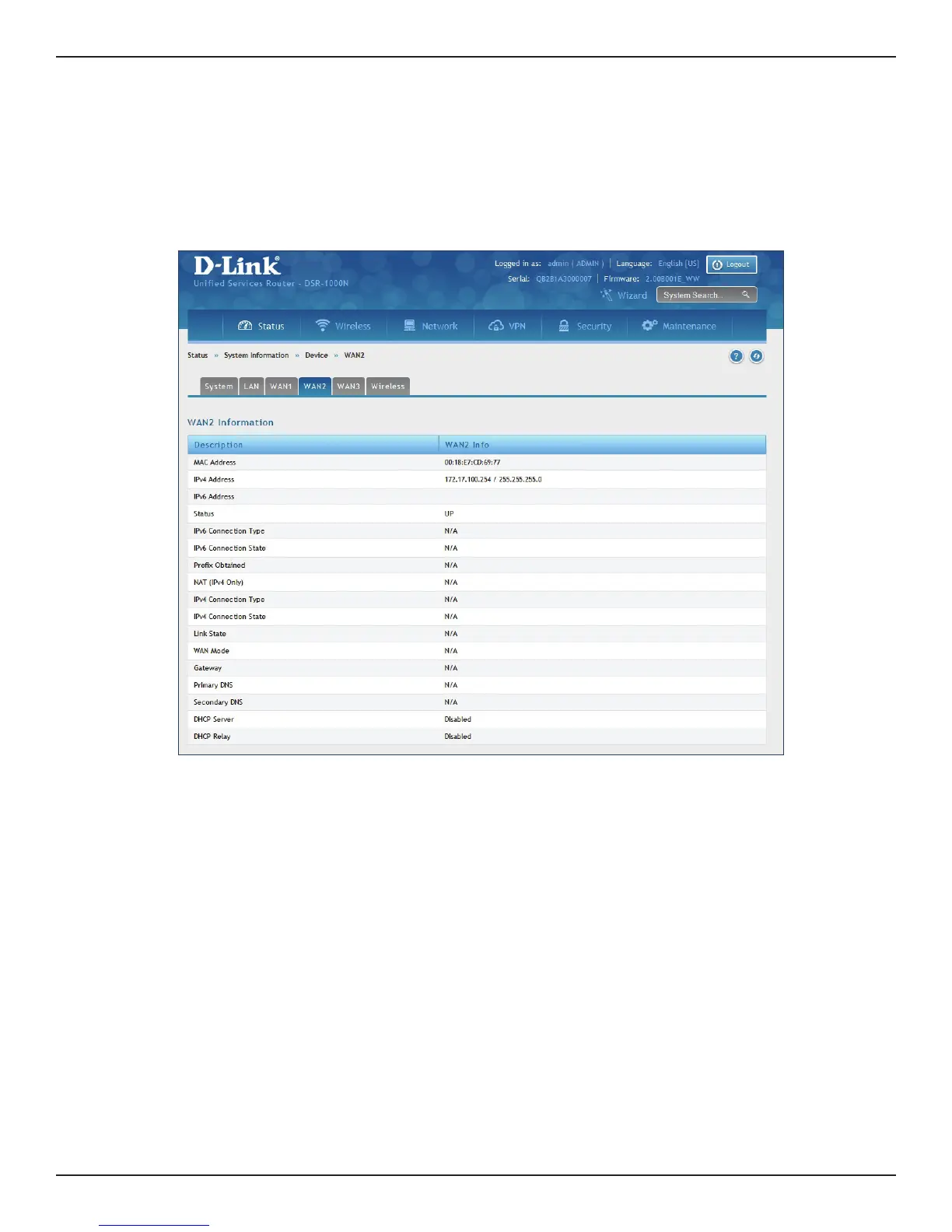952x1232 pixels.
Task: Click the serial number QB2B1A3000007
Action: tap(564, 278)
